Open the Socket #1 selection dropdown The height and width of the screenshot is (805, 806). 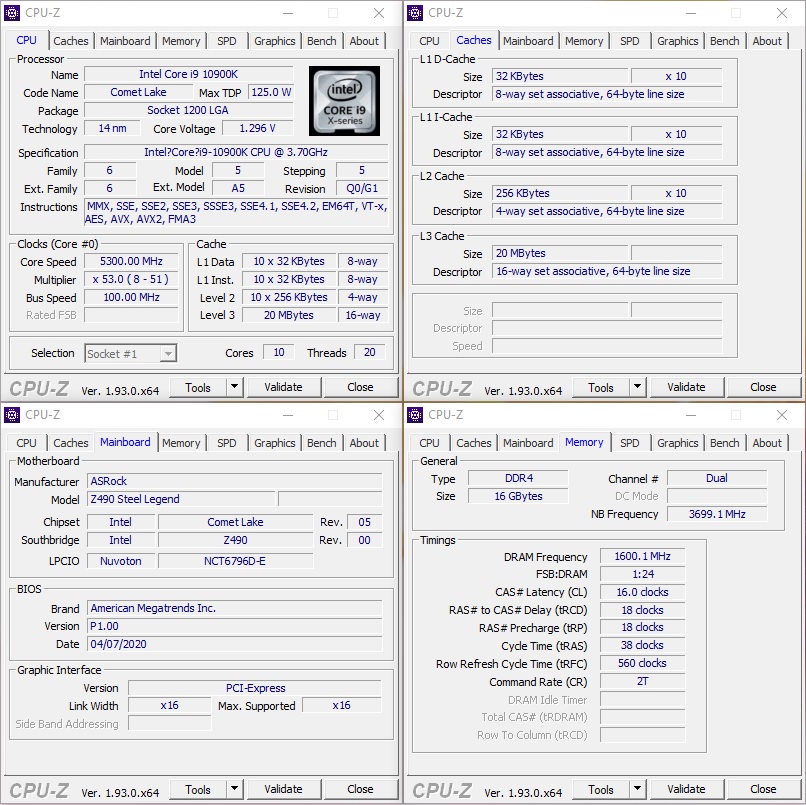tap(168, 353)
